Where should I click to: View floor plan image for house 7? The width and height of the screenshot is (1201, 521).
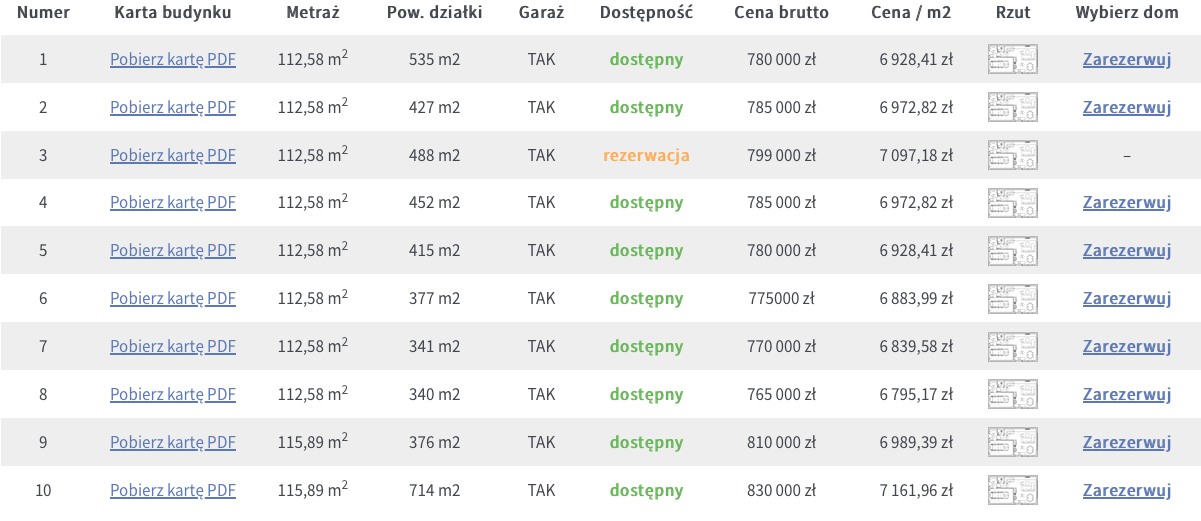1012,347
